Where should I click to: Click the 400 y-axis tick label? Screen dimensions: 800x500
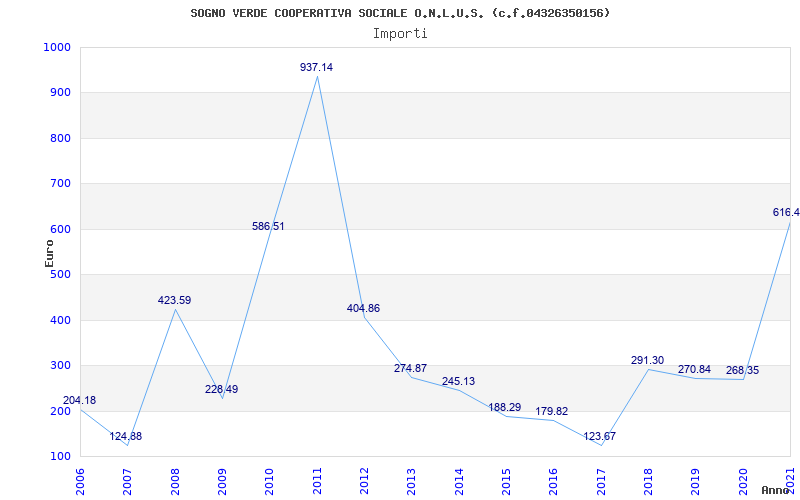point(60,320)
